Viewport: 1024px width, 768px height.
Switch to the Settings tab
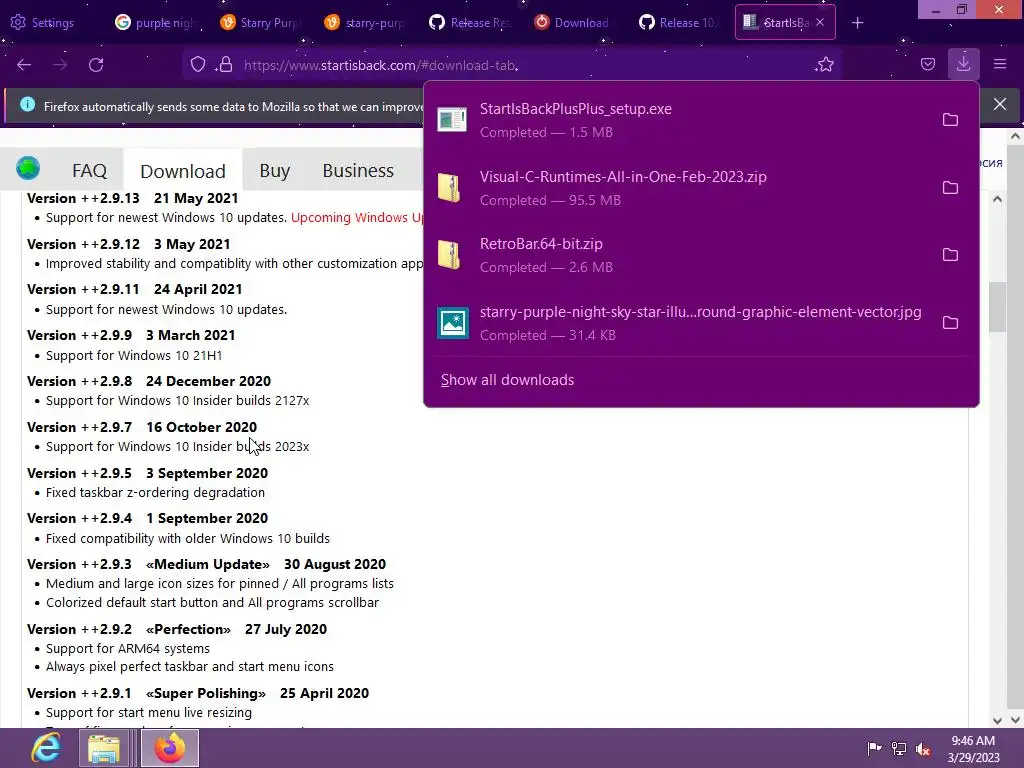pyautogui.click(x=43, y=23)
